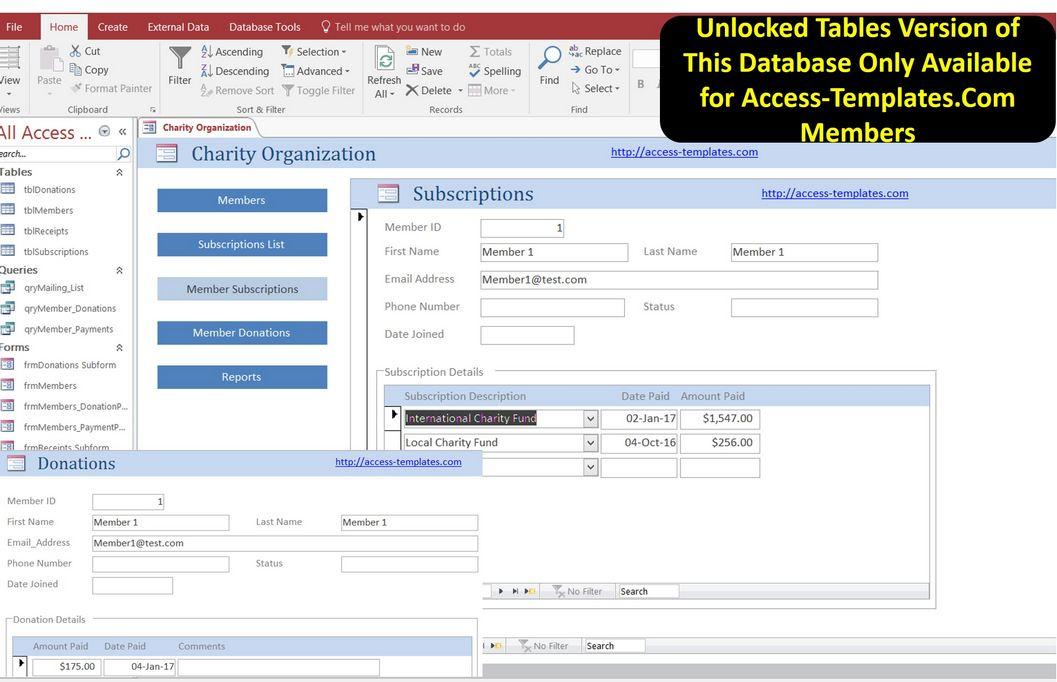Collapse the navigation pane with double chevron
Screen dimensions: 1057x682
[123, 131]
